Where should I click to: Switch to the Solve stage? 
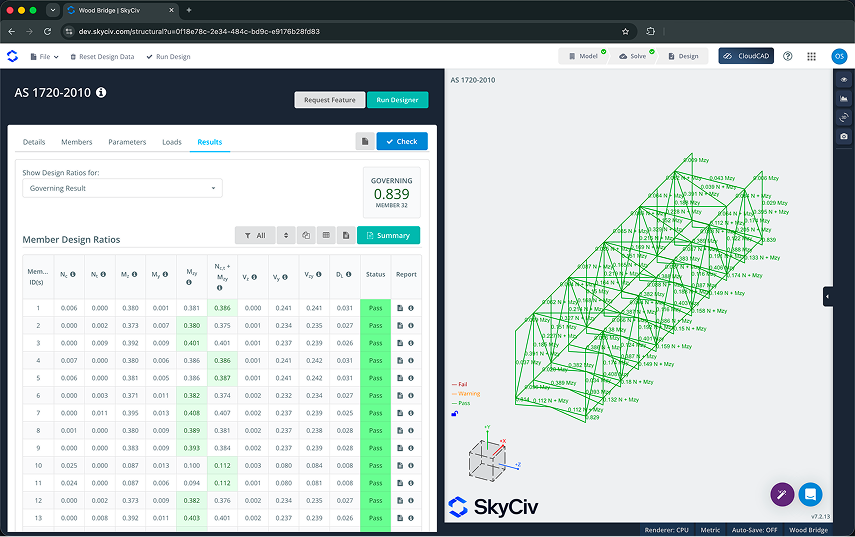click(633, 56)
